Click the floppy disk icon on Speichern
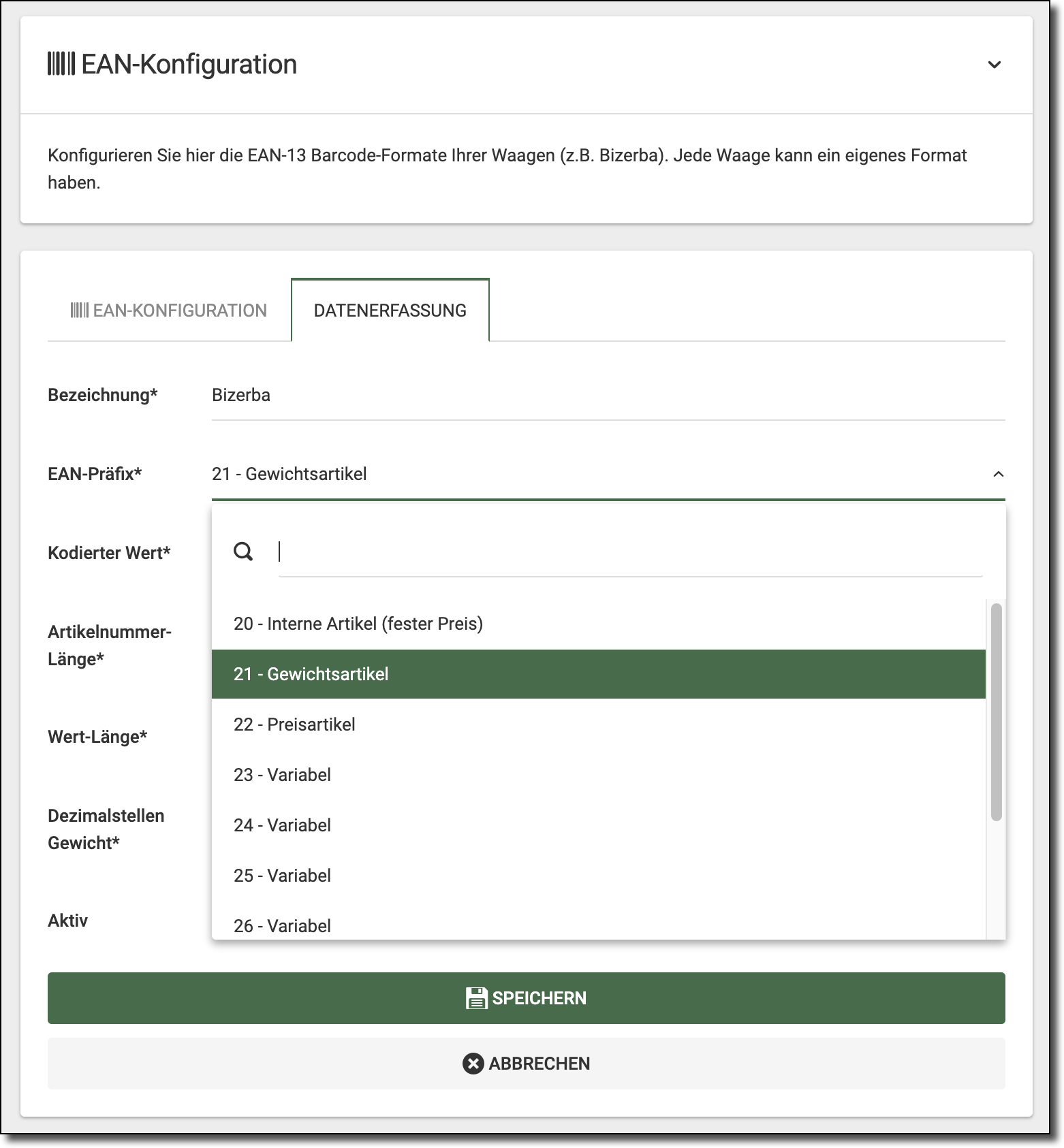Viewport: 1064px width, 1148px height. 476,998
